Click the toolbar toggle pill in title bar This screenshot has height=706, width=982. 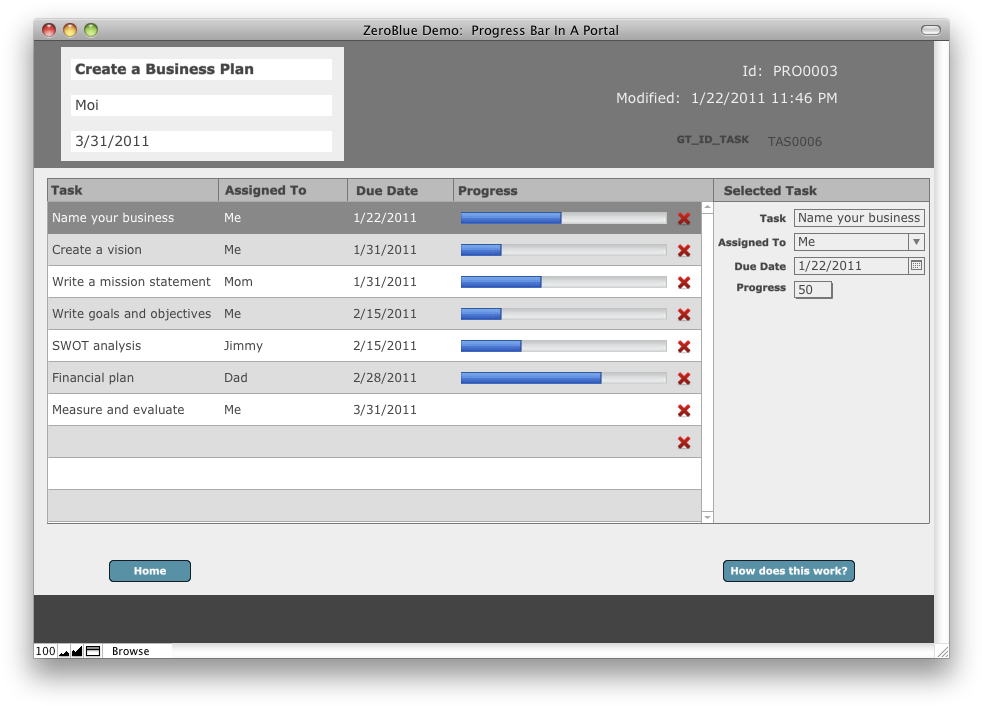coord(931,29)
